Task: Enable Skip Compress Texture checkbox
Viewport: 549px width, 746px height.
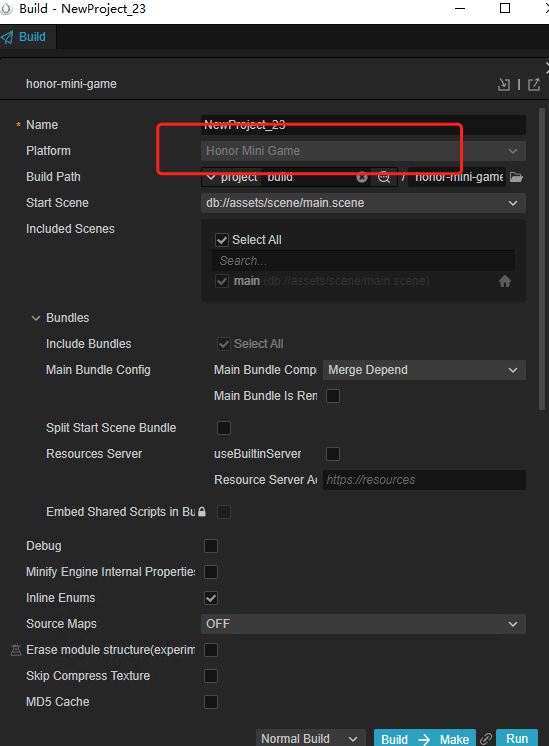Action: coord(211,676)
